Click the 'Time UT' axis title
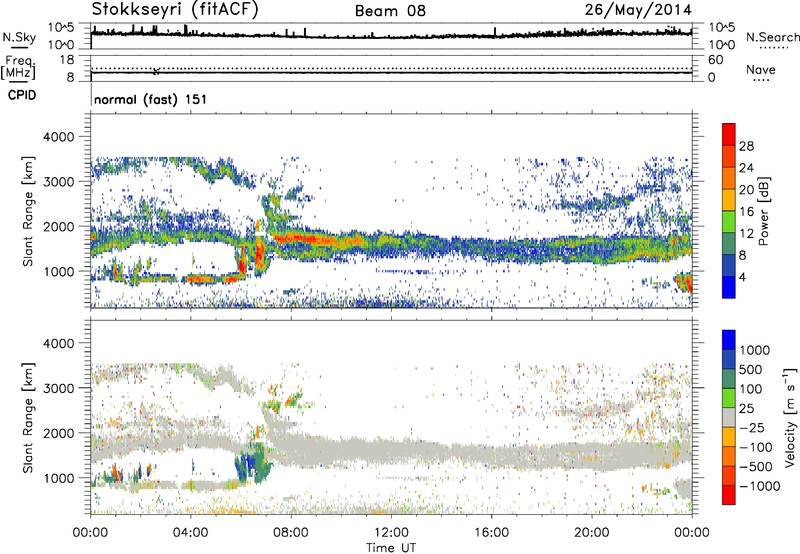Viewport: 800px width, 554px height. tap(391, 548)
